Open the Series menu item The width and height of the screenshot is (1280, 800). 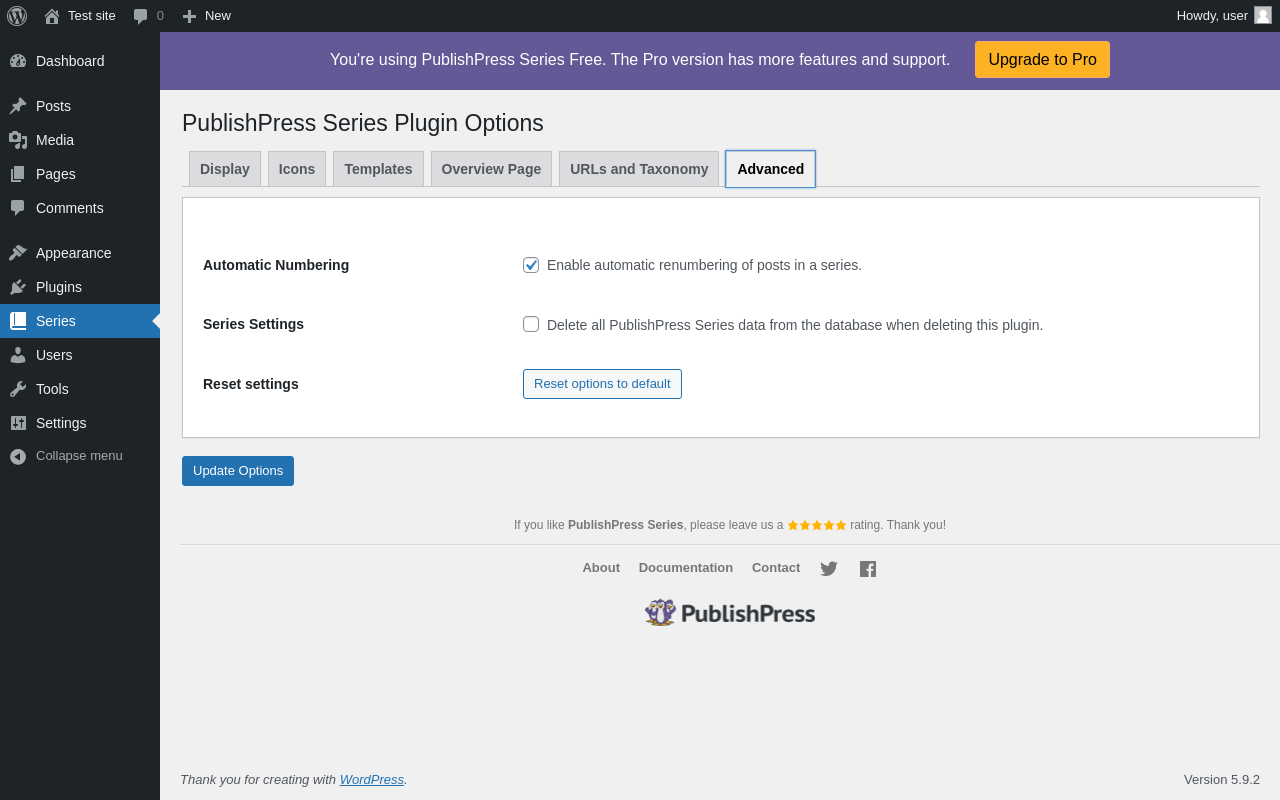(x=80, y=321)
